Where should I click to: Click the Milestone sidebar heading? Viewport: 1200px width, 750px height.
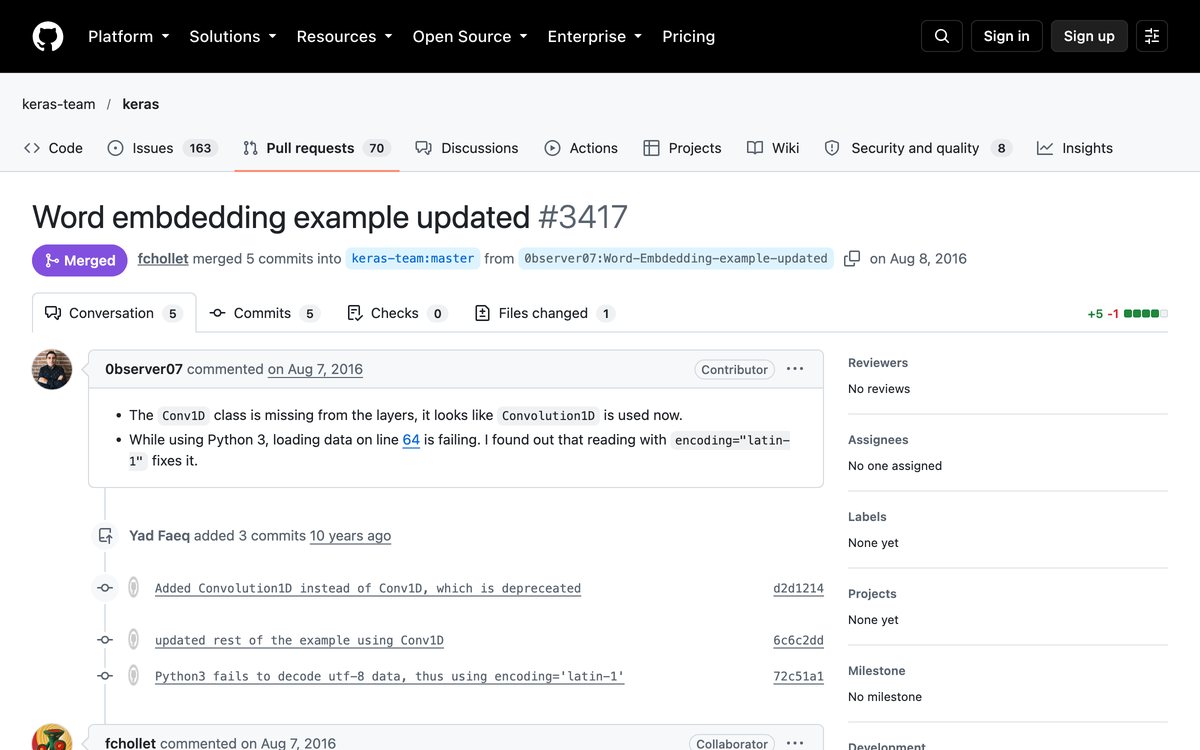coord(877,671)
